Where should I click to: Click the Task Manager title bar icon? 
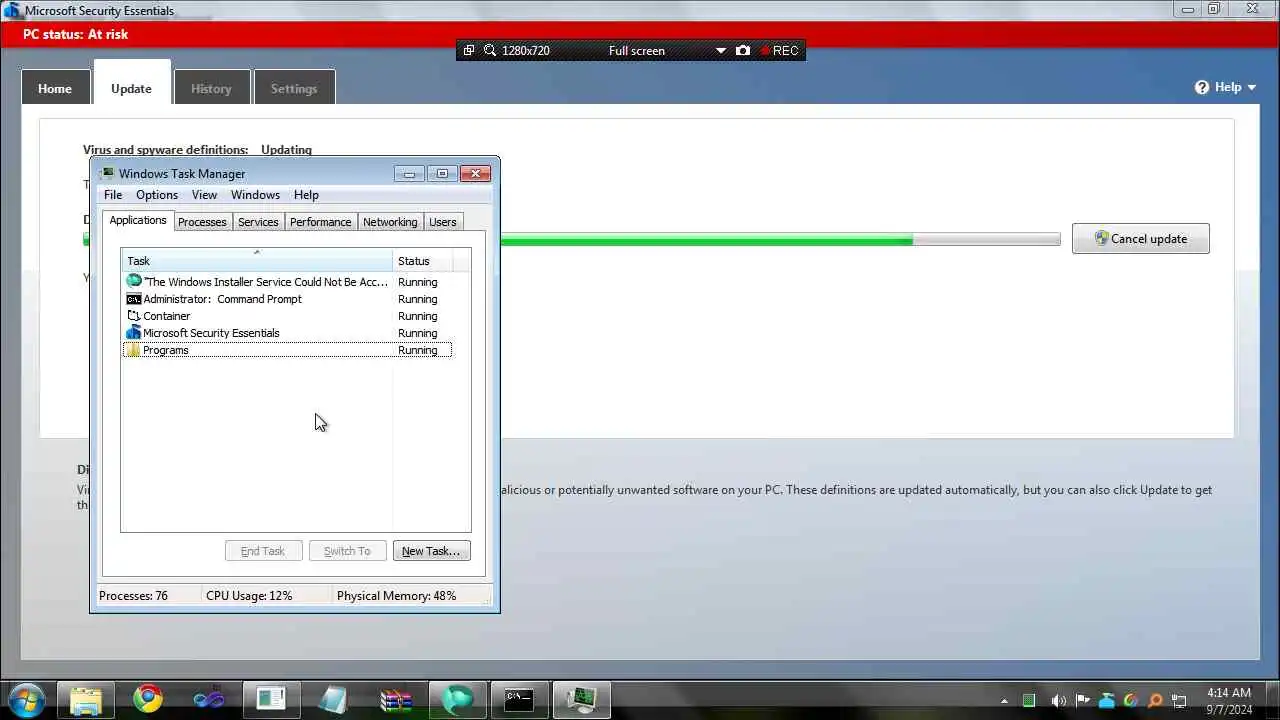(x=108, y=173)
